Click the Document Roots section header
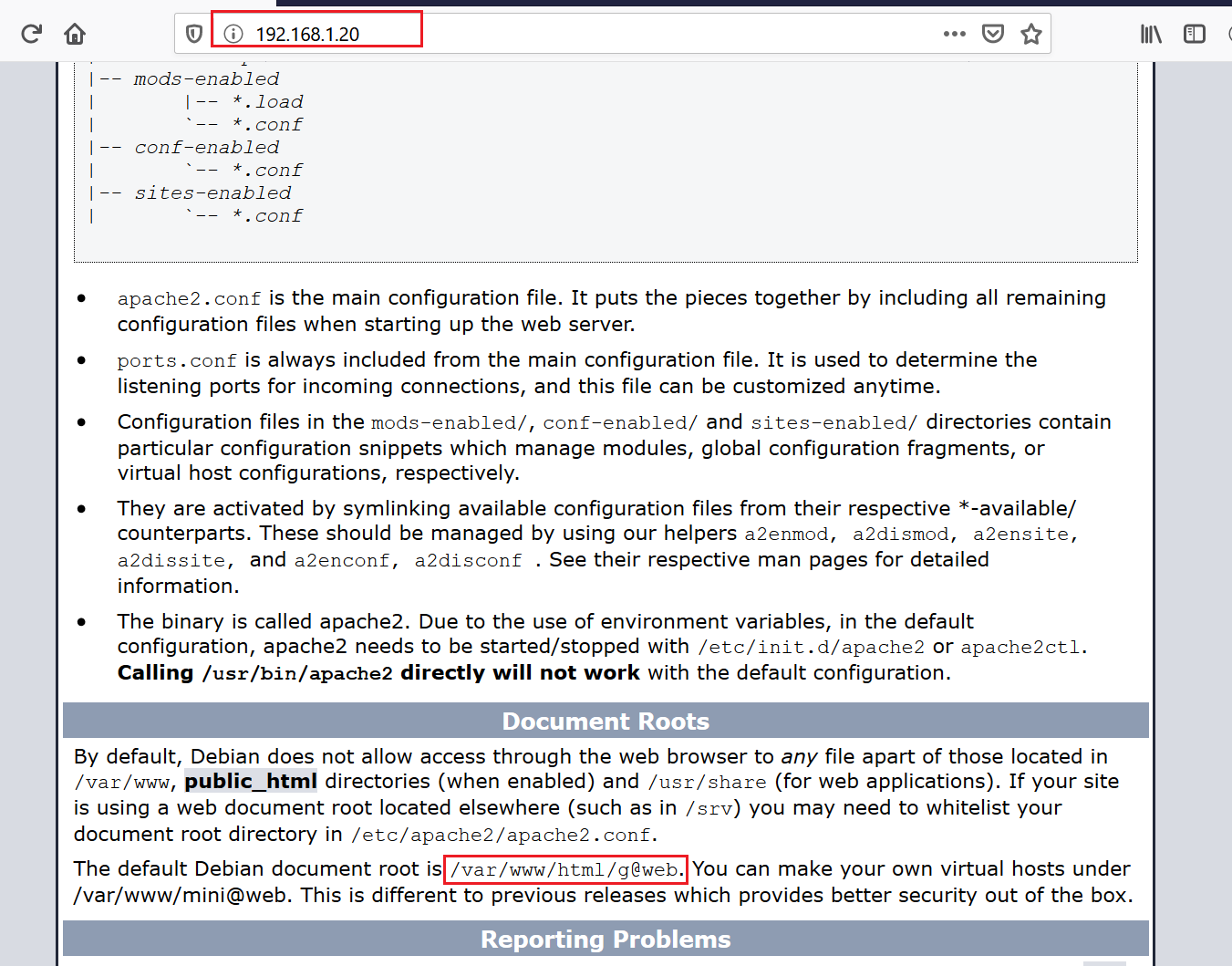 coord(606,721)
